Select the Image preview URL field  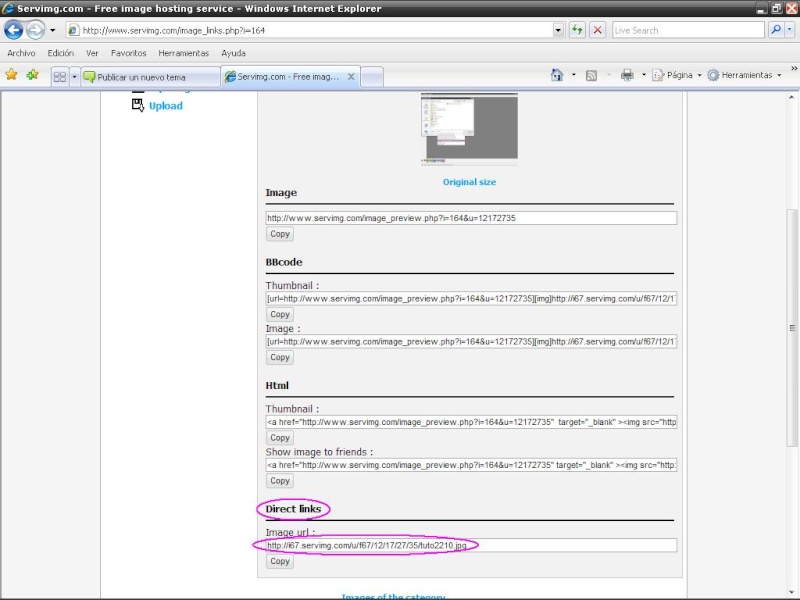471,218
